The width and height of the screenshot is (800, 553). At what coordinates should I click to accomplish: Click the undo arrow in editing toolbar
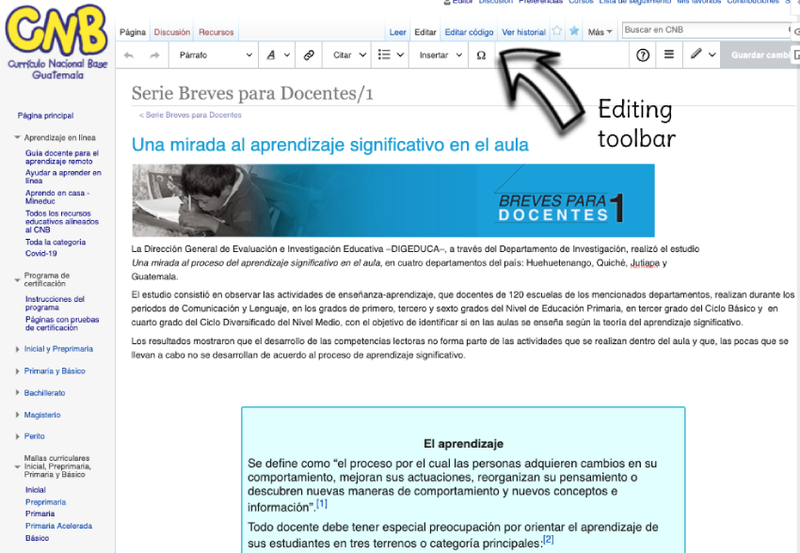[x=129, y=55]
